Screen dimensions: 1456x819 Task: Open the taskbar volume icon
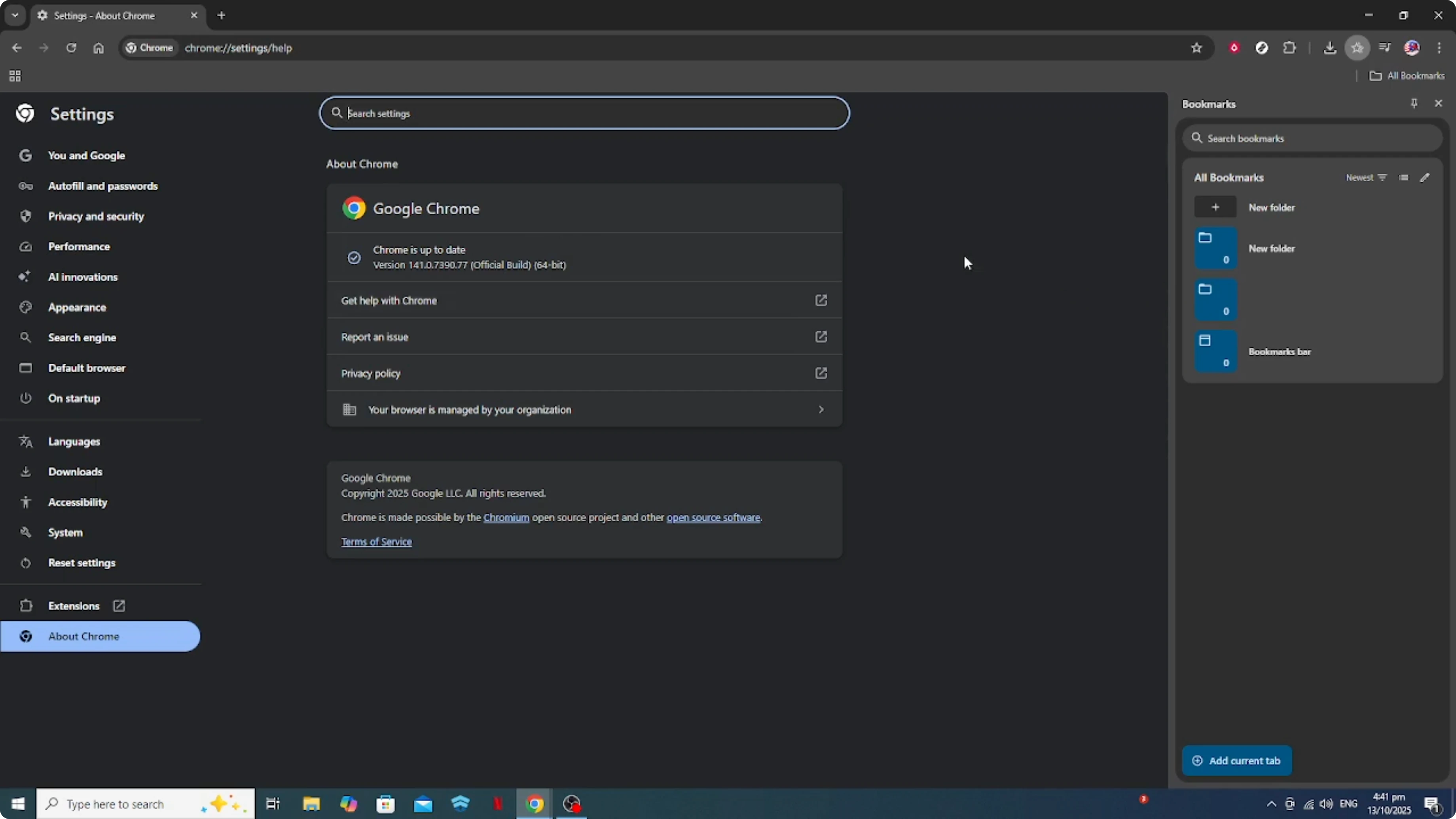click(1326, 804)
